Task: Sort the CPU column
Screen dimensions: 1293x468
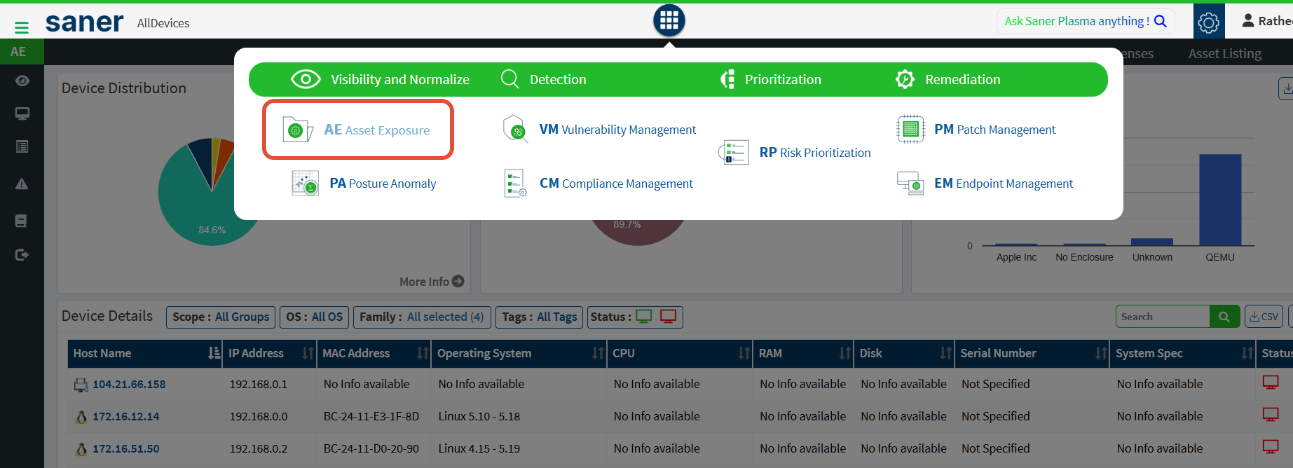Action: 743,353
